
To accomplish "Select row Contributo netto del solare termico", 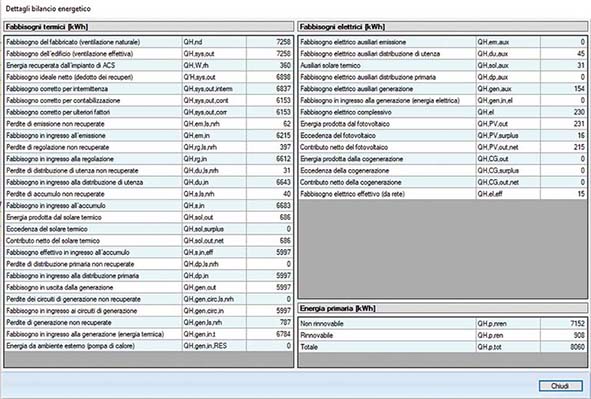I will point(149,240).
